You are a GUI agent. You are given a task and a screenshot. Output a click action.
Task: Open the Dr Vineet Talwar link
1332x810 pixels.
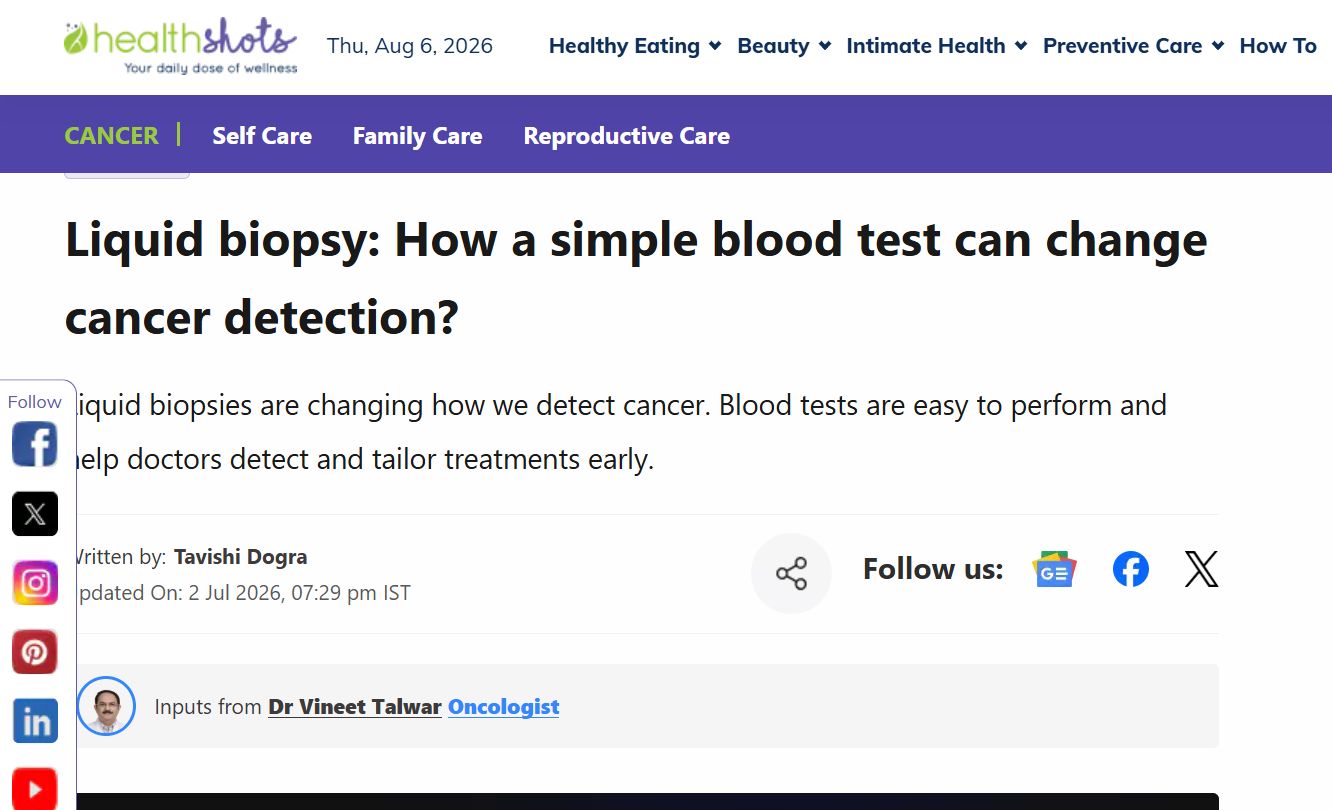(355, 707)
